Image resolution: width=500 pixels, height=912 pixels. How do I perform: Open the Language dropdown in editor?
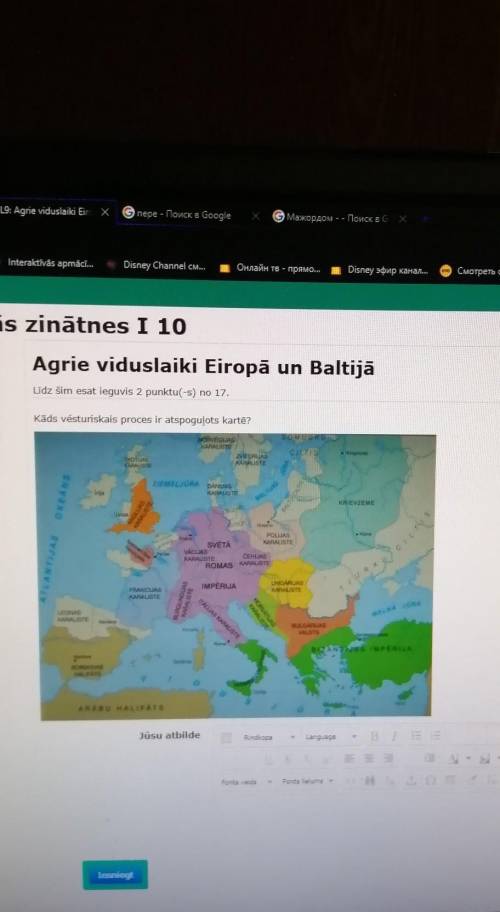click(x=330, y=737)
